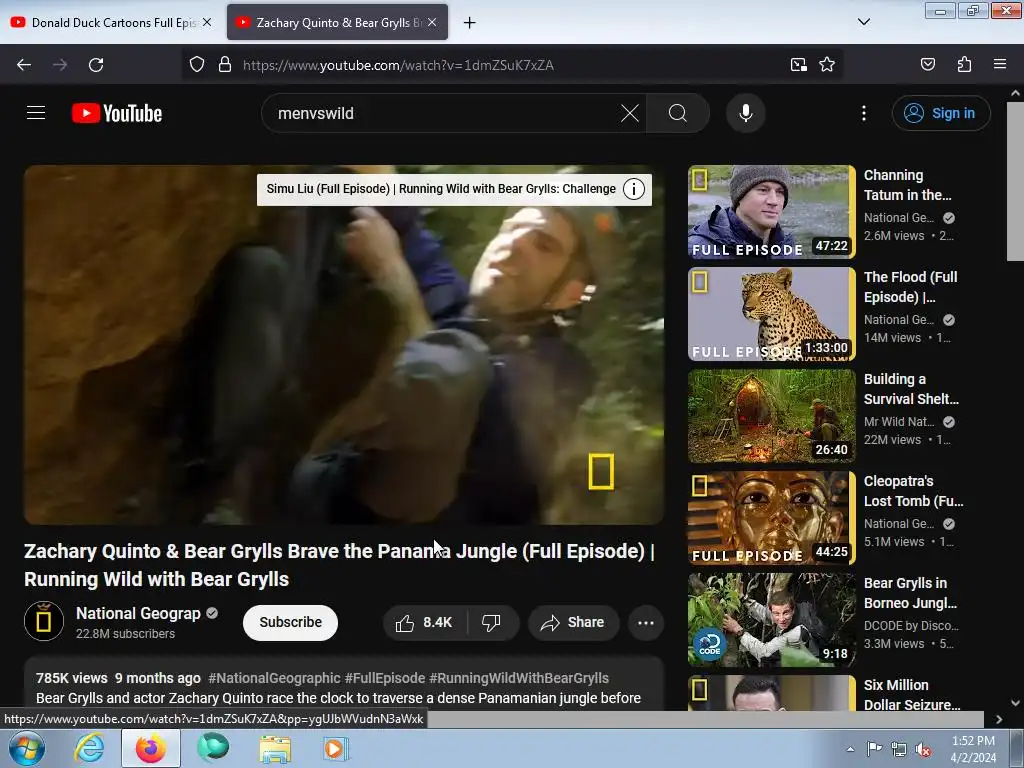Click the #RunningWildWithBearGrylls hashtag
The image size is (1024, 768).
click(519, 678)
